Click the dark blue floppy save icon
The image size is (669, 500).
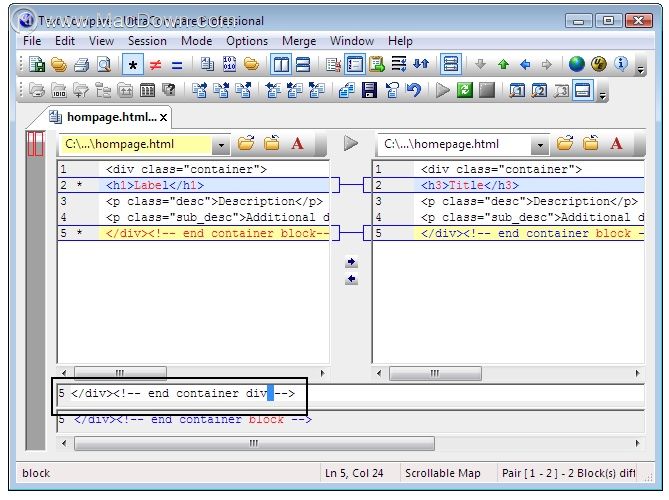click(x=369, y=90)
